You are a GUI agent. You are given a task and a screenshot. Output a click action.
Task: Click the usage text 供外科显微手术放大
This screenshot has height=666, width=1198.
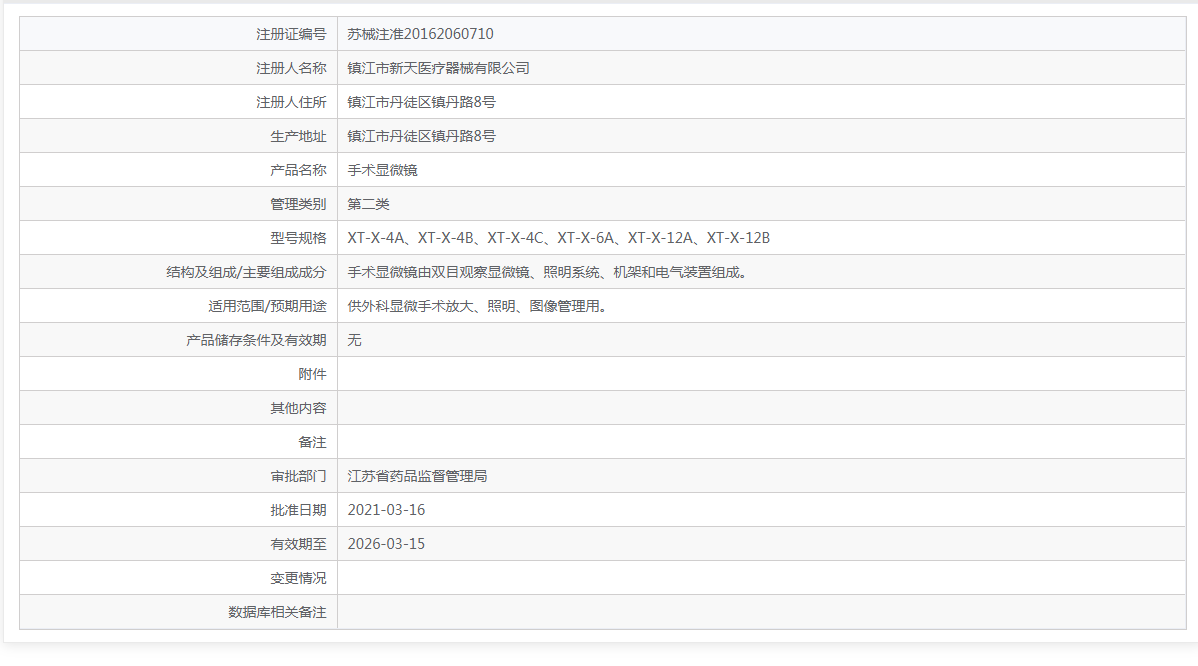[478, 306]
